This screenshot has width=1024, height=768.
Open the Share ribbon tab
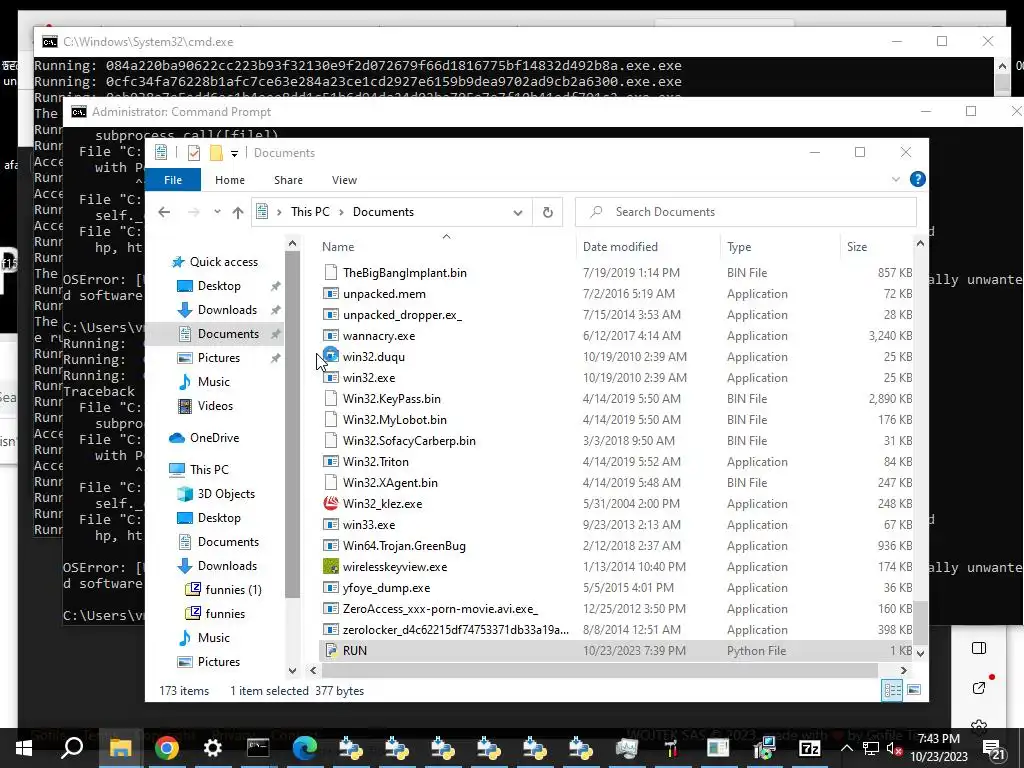tap(288, 180)
